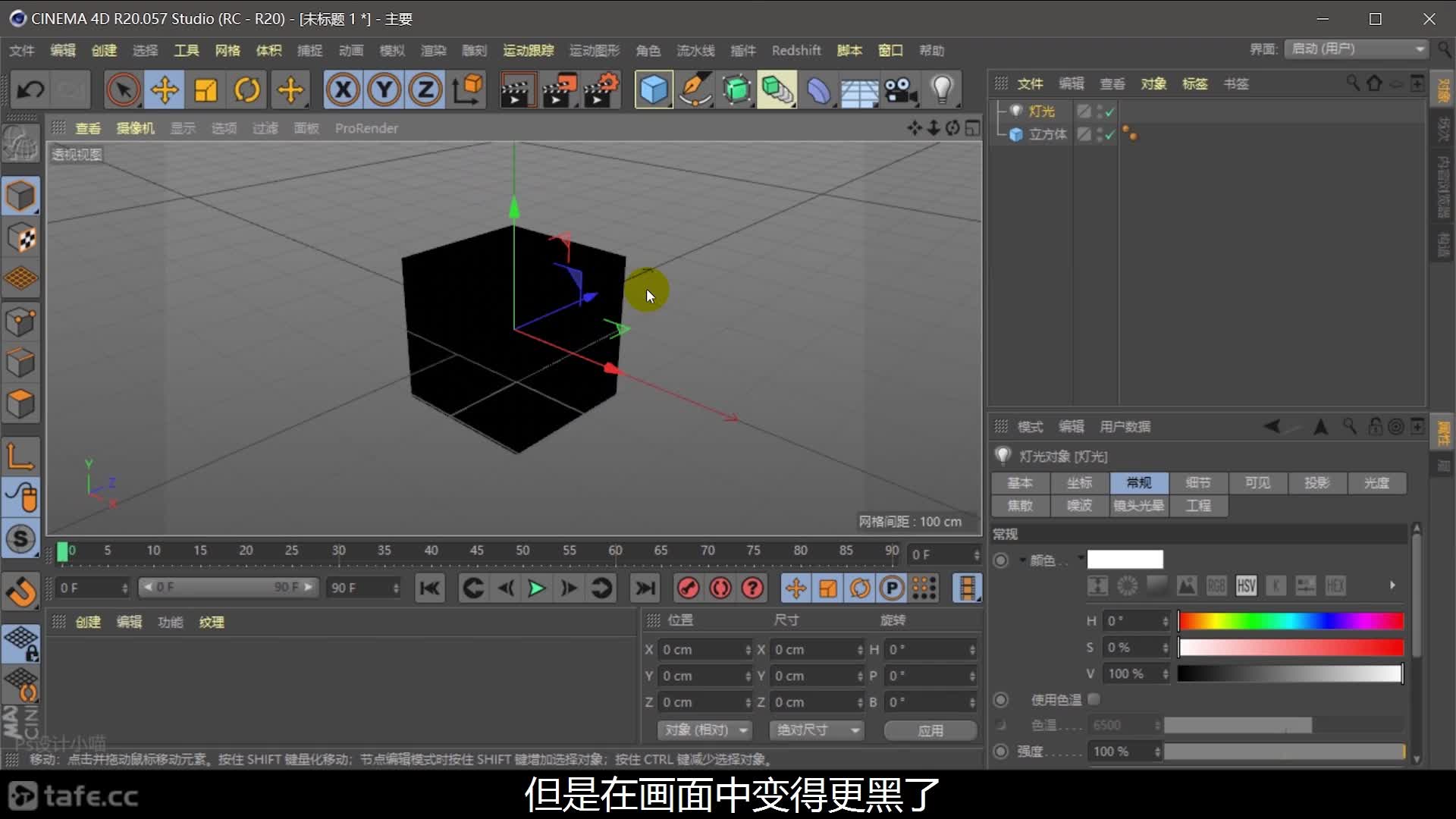1456x819 pixels.
Task: Select HSV color mode button
Action: (1246, 585)
